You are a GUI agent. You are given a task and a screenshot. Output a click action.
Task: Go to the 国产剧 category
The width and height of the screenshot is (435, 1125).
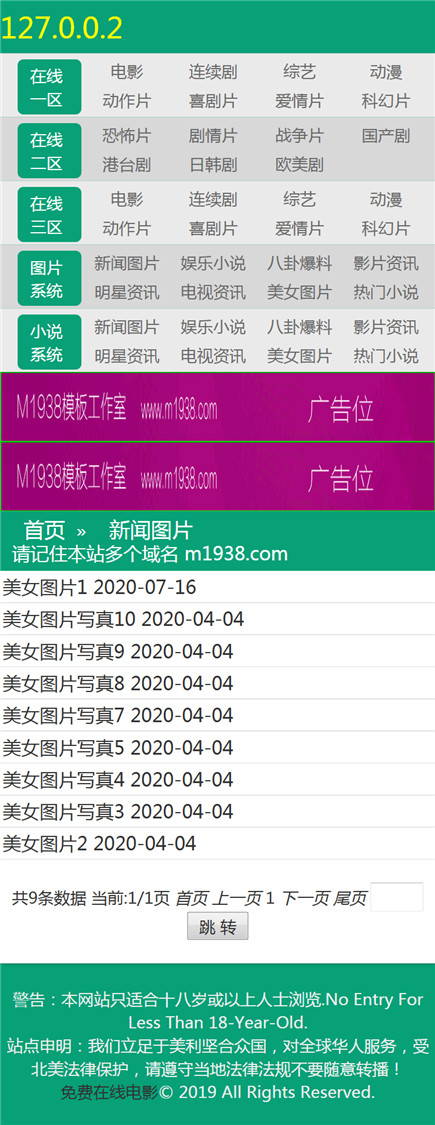[x=385, y=136]
